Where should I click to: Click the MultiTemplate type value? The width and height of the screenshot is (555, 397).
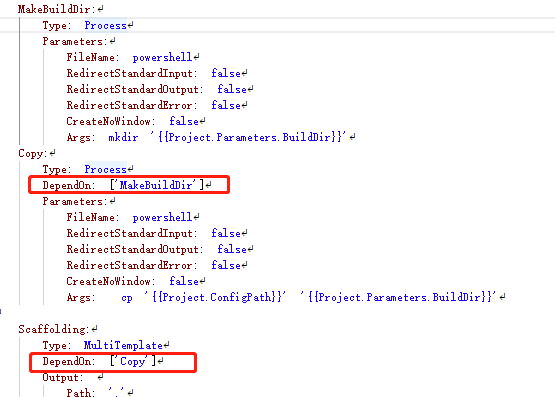coord(123,345)
